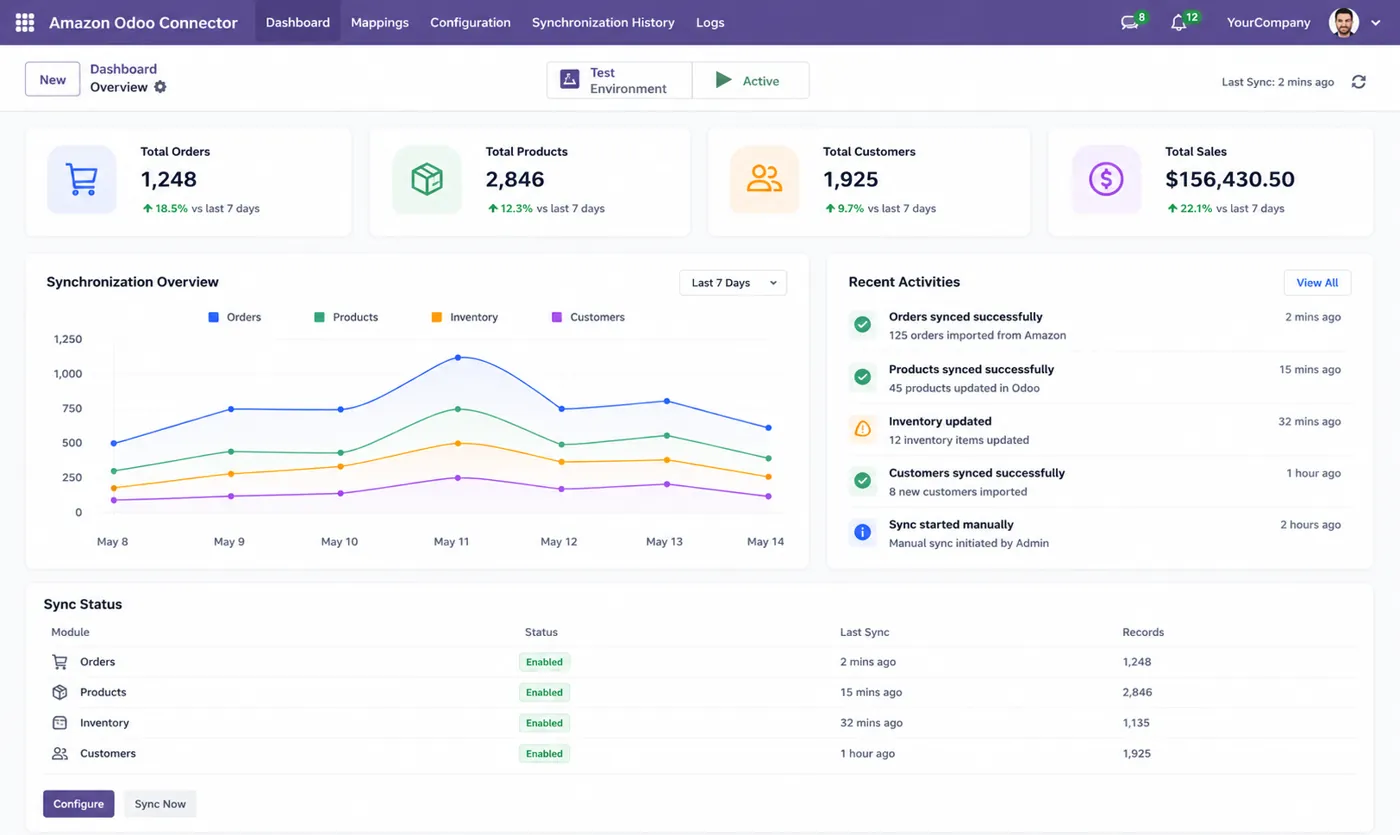Click the green check icon for Customers synced
Screen dimensions: 1400x835
[862, 481]
